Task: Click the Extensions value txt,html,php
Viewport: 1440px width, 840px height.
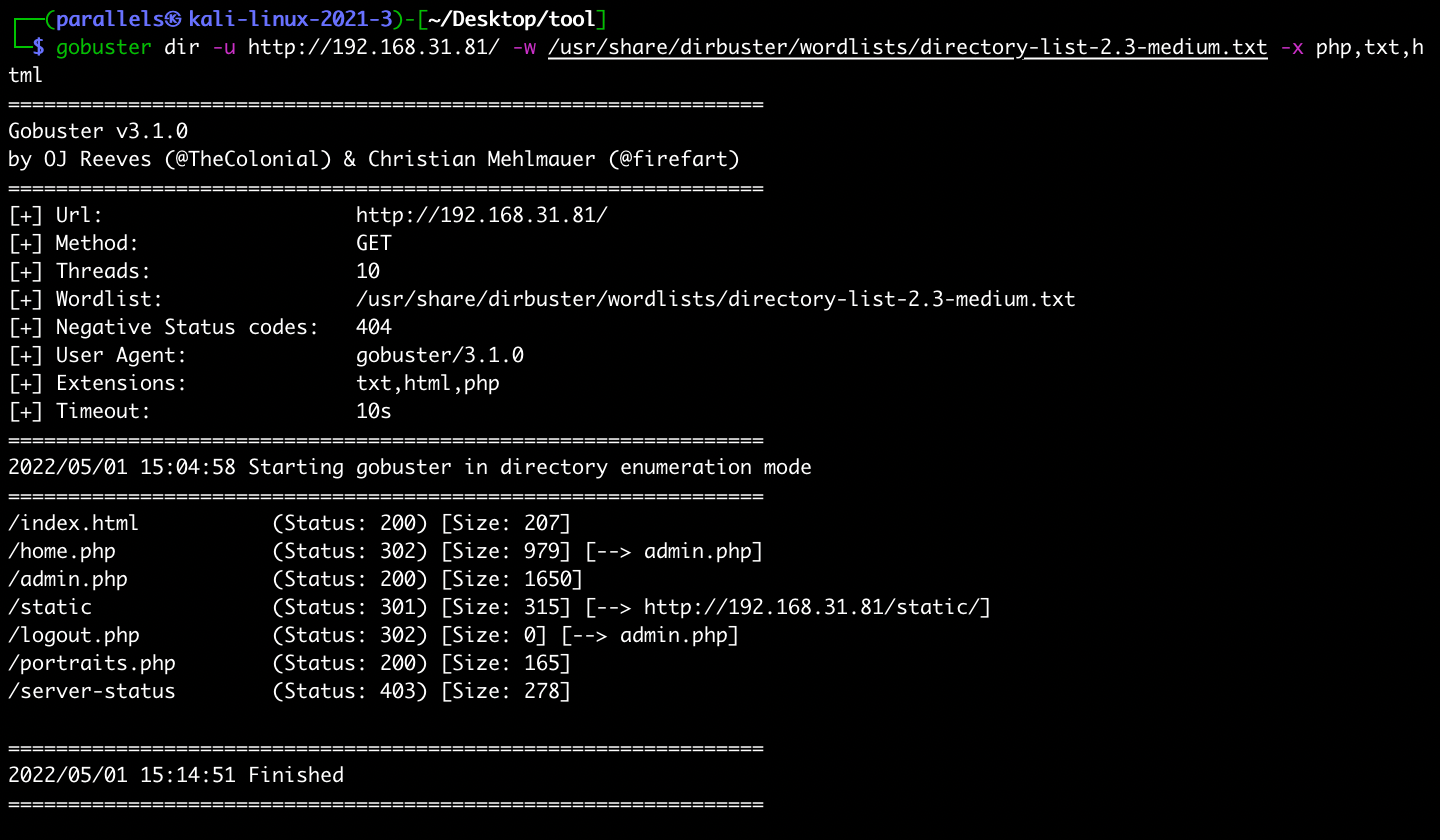Action: 427,383
